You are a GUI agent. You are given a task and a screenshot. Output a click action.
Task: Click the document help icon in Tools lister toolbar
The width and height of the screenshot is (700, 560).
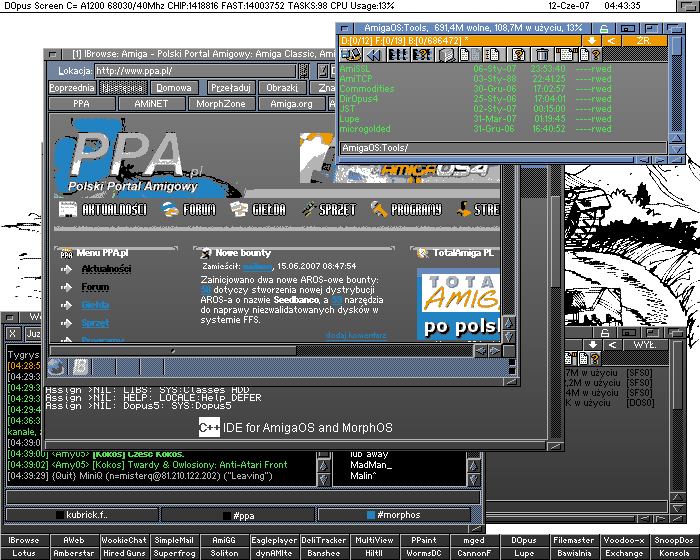tap(590, 55)
